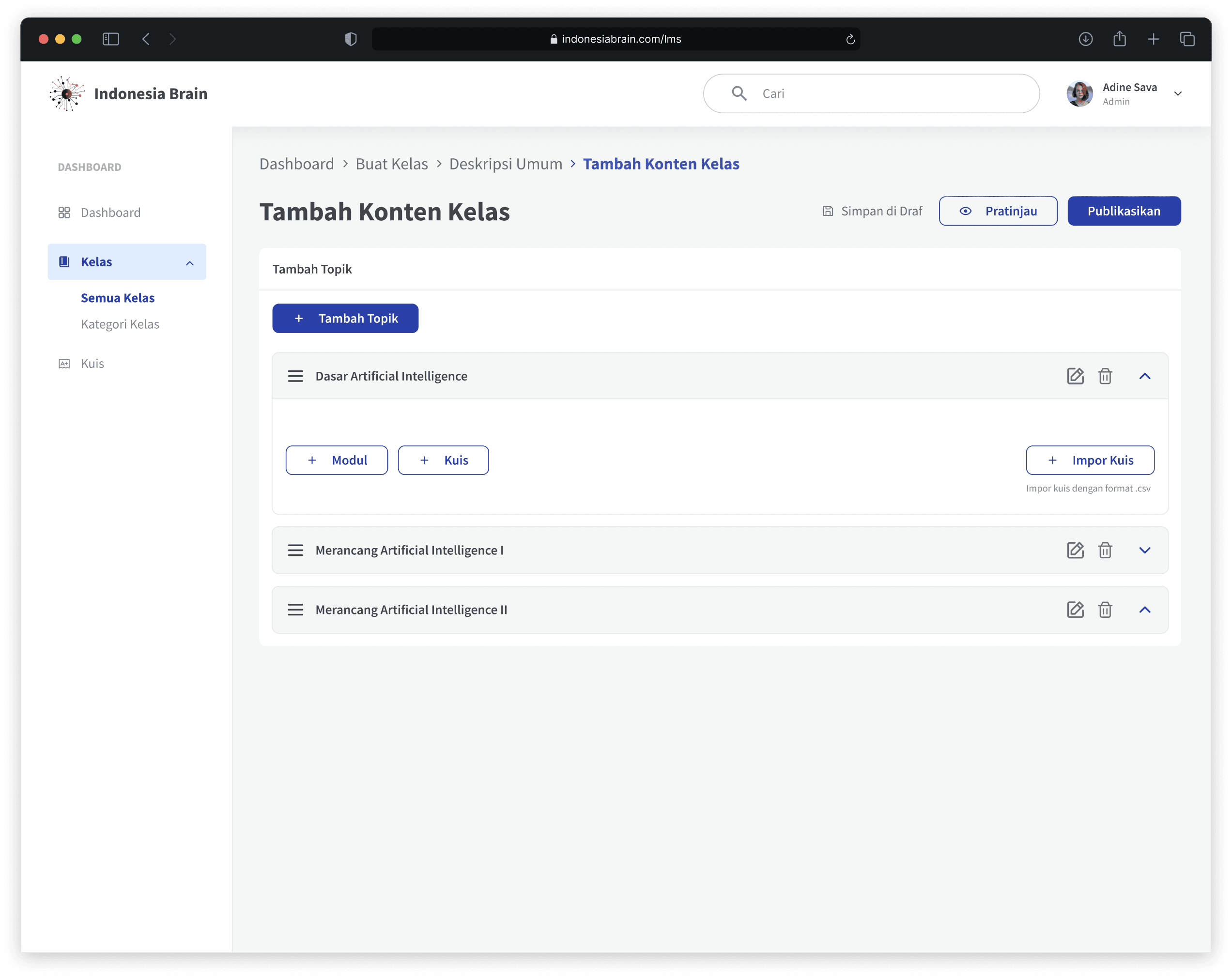
Task: Delete the Dasar Artificial Intelligence topic
Action: point(1105,376)
